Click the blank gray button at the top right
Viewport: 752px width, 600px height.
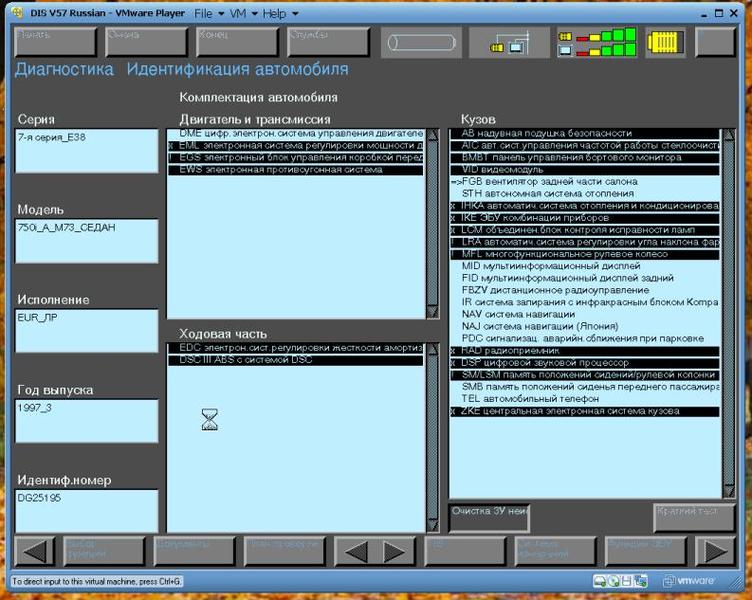[x=715, y=42]
